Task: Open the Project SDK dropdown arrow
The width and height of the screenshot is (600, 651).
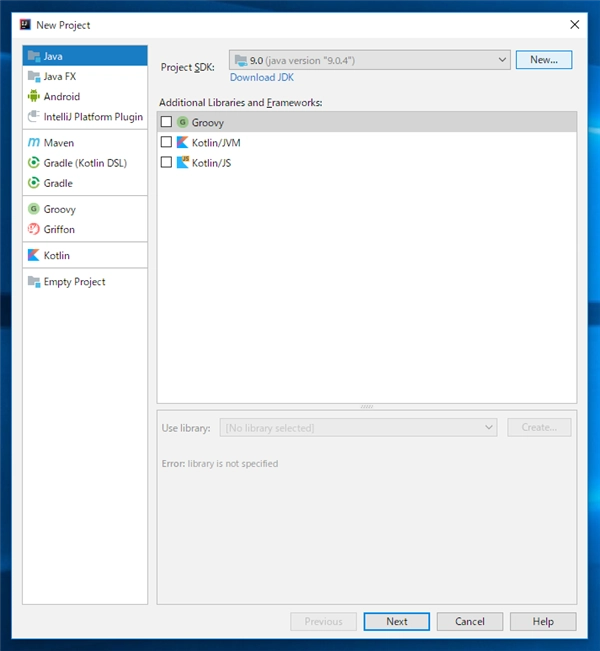Action: tap(502, 60)
